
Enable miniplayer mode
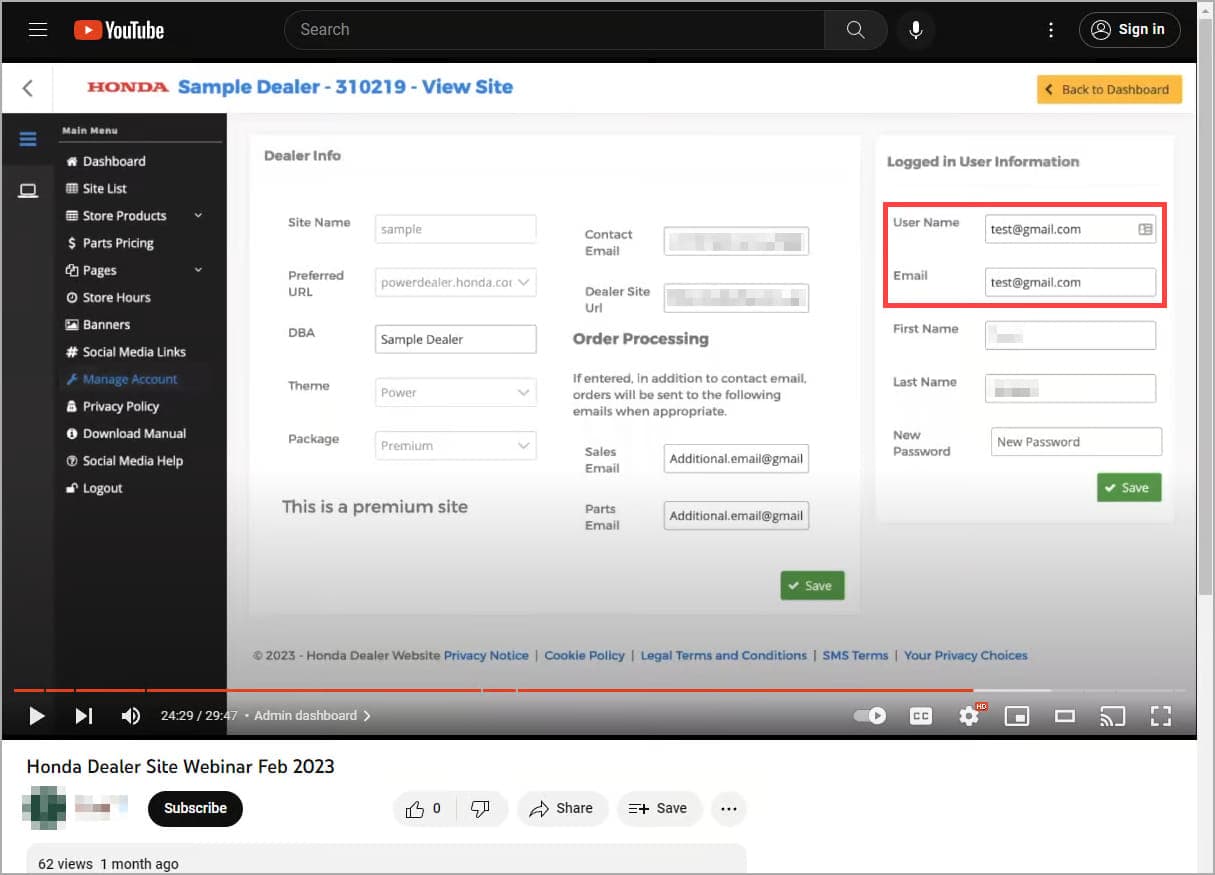click(x=1017, y=716)
